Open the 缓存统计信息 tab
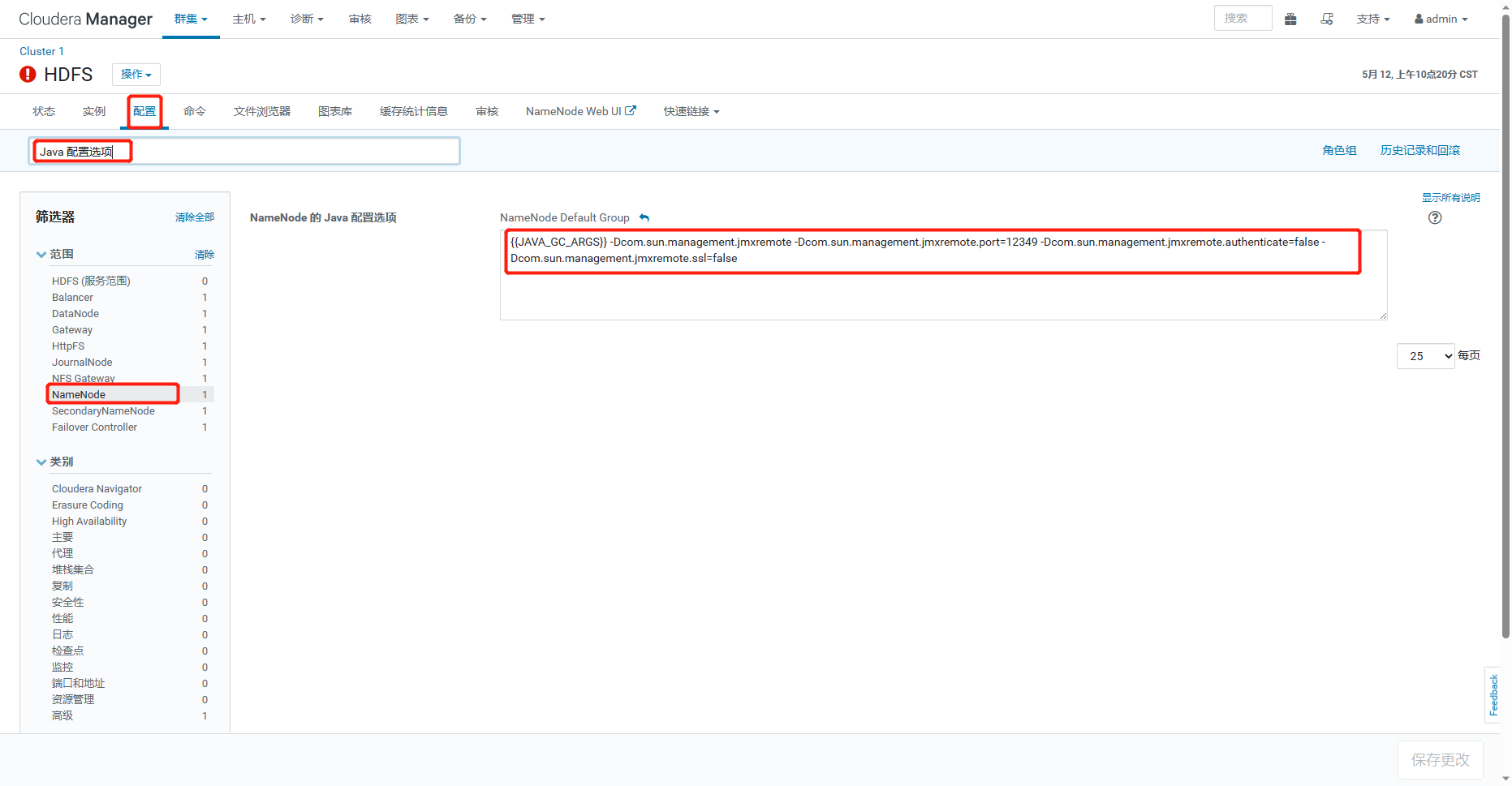This screenshot has height=786, width=1512. coord(414,111)
